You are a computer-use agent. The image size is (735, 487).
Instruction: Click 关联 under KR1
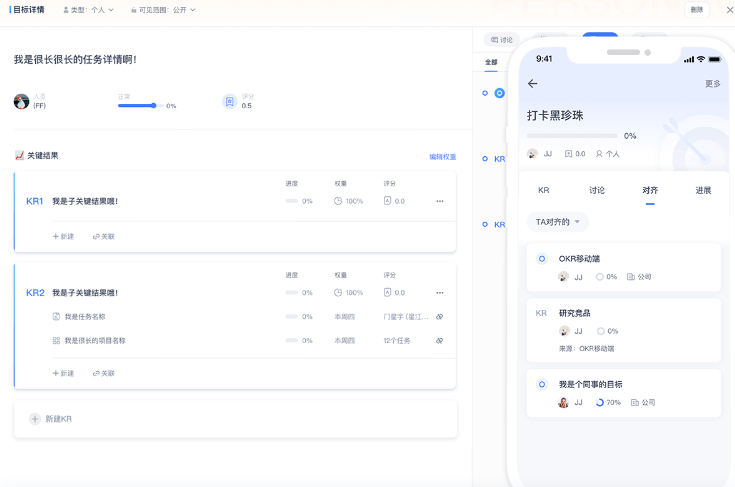click(x=104, y=236)
